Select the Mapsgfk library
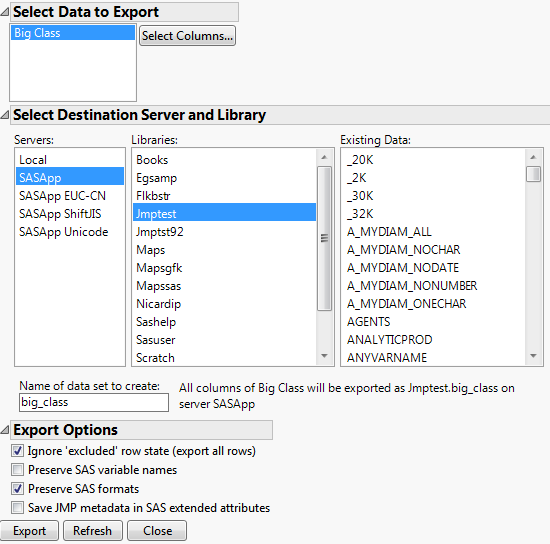The image size is (550, 544). pyautogui.click(x=224, y=268)
